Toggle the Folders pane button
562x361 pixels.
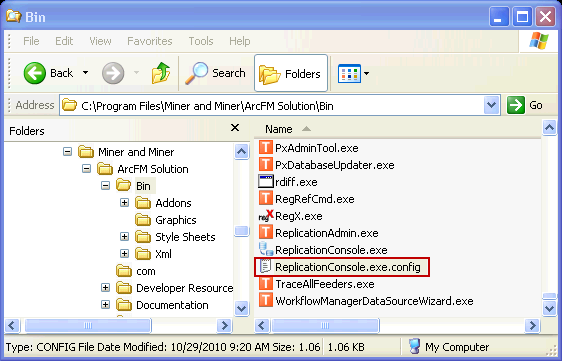tap(291, 73)
